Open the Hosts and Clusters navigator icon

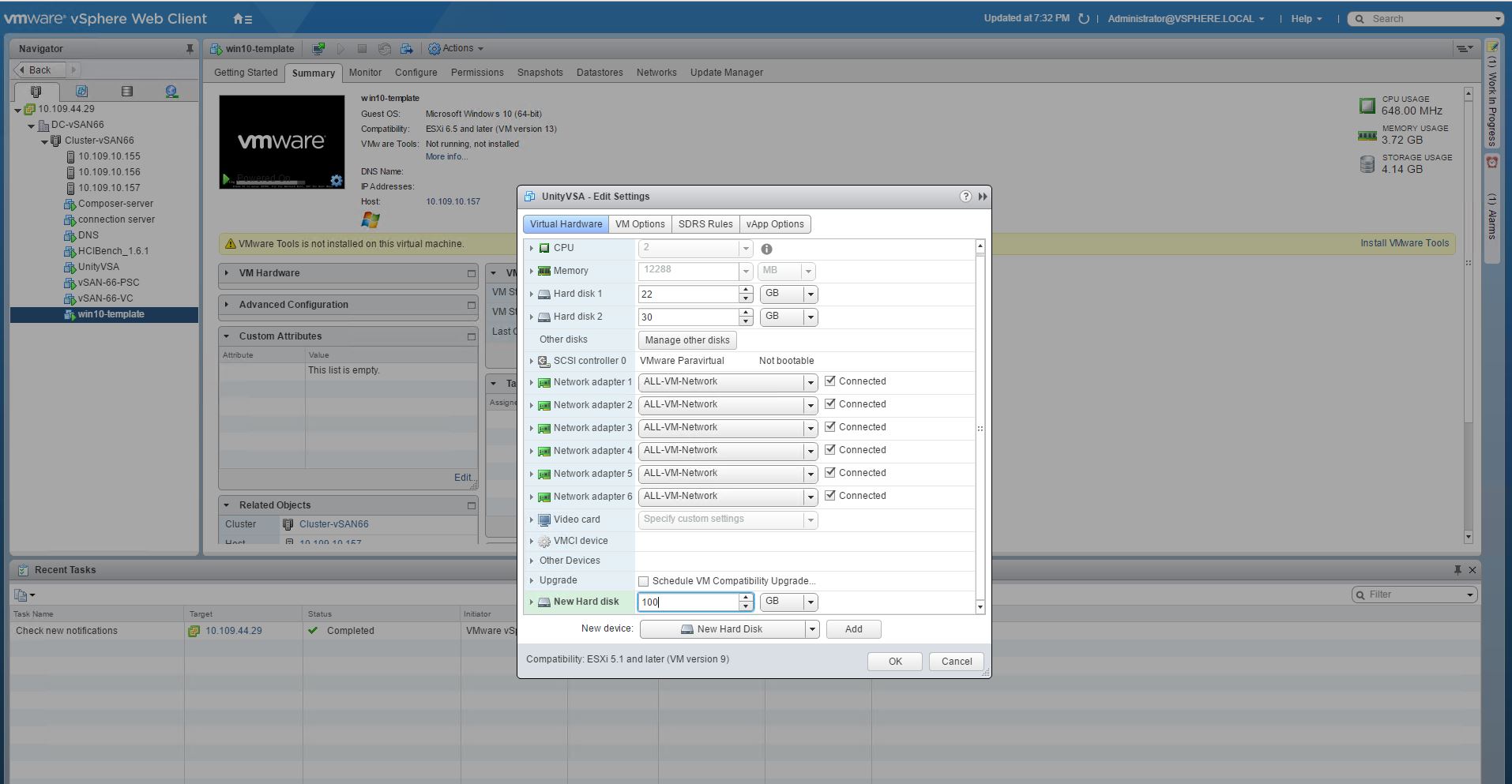pyautogui.click(x=36, y=92)
